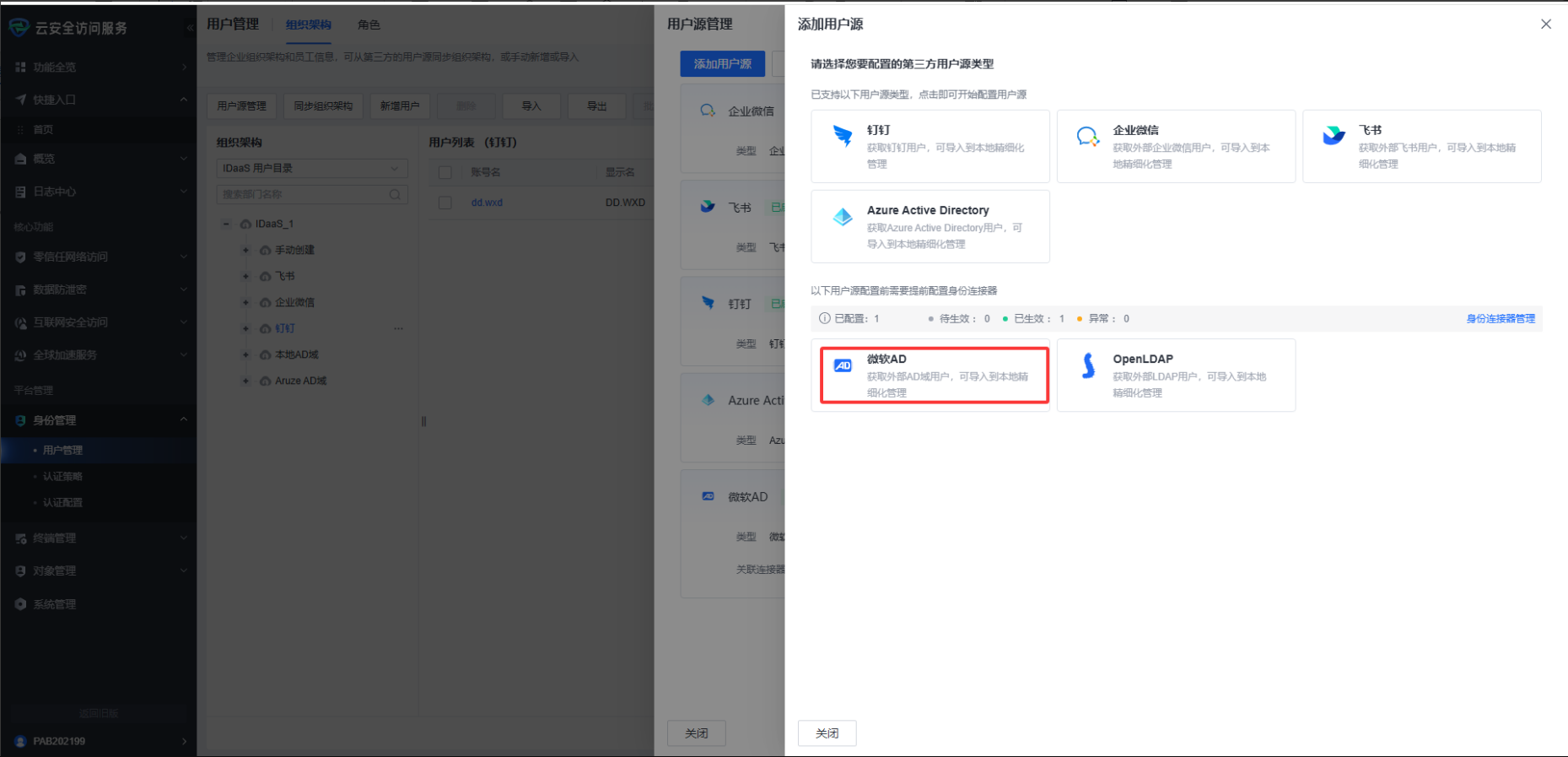Click the DingTalk icon in add source panel

(842, 136)
